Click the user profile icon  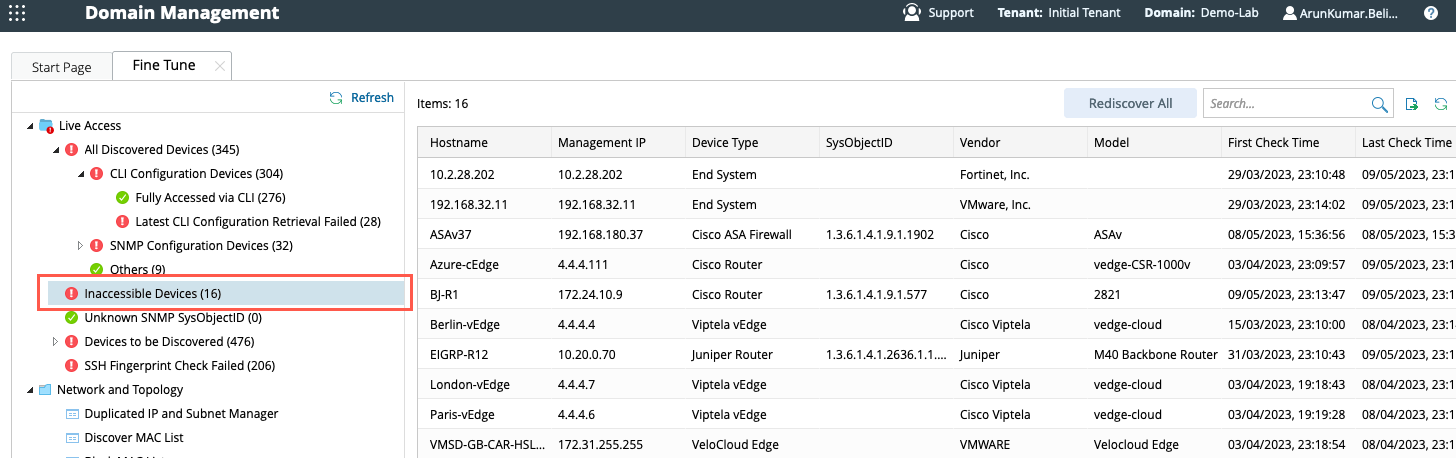1290,13
